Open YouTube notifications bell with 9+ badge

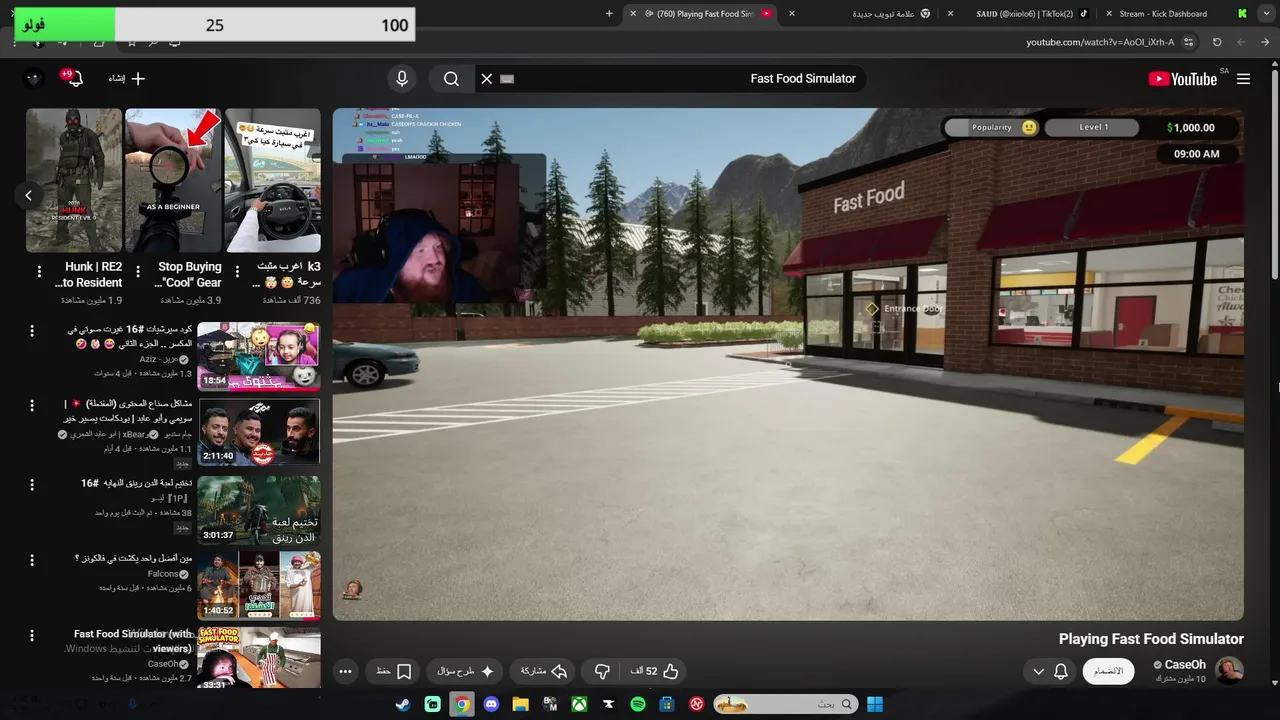pyautogui.click(x=74, y=79)
